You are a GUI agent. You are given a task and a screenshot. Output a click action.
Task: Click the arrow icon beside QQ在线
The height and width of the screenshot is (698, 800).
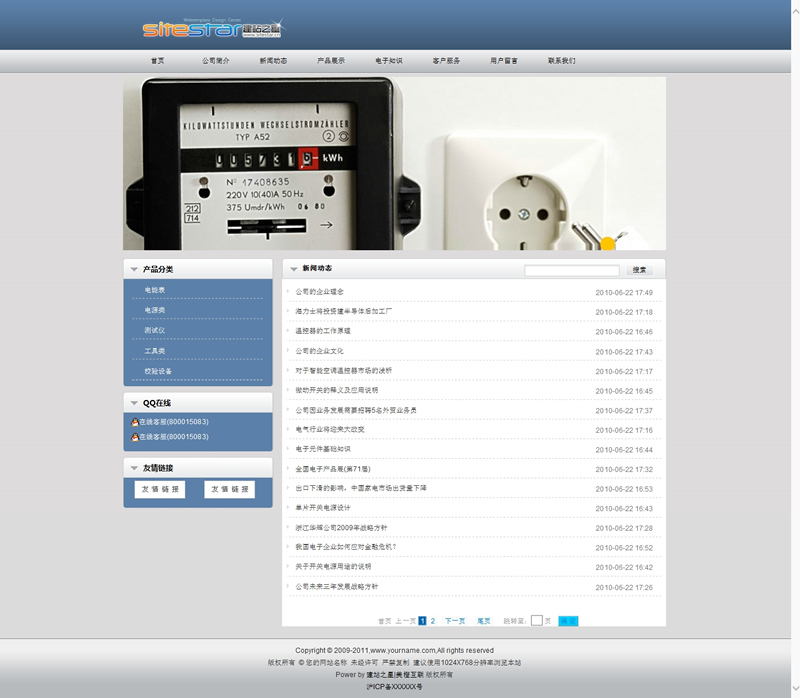pyautogui.click(x=133, y=403)
